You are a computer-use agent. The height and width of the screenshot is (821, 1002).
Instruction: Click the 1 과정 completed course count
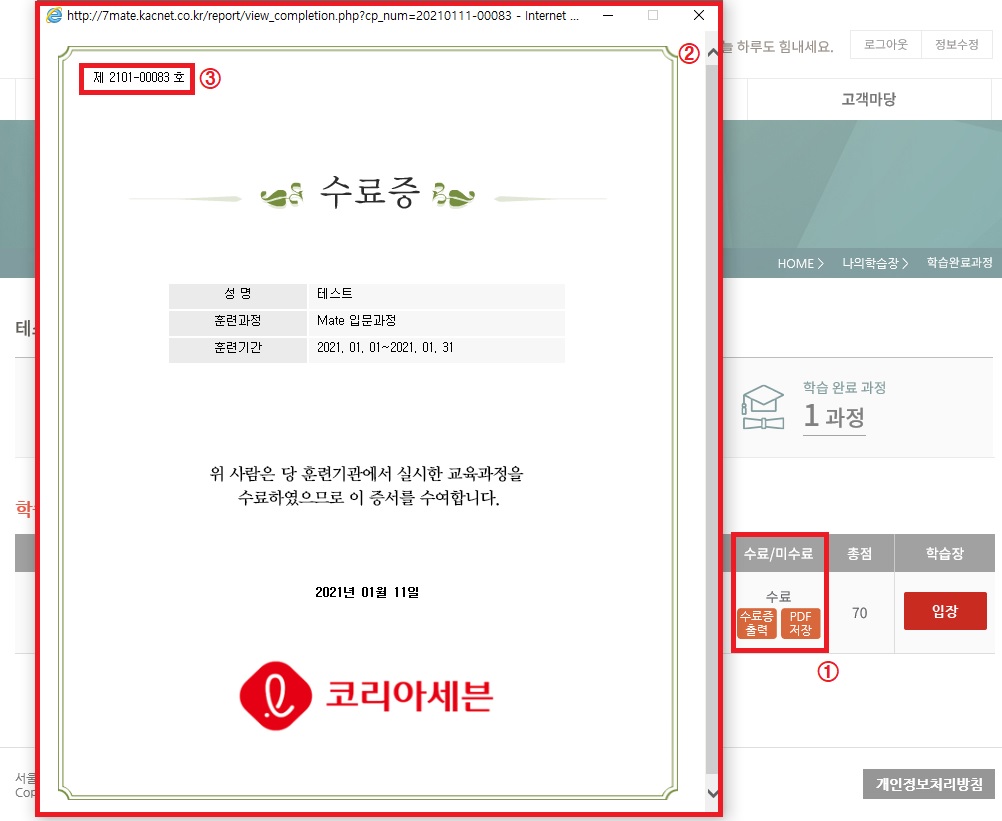coord(834,416)
